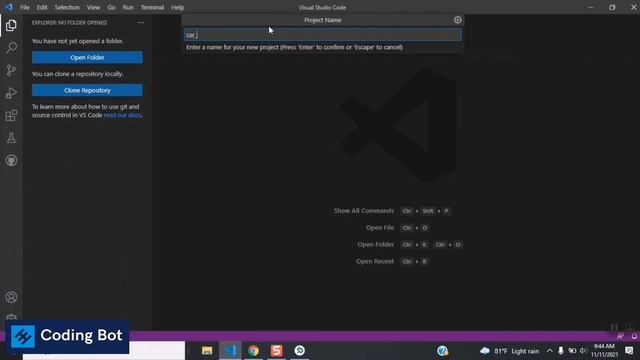Open the Run menu

[128, 7]
